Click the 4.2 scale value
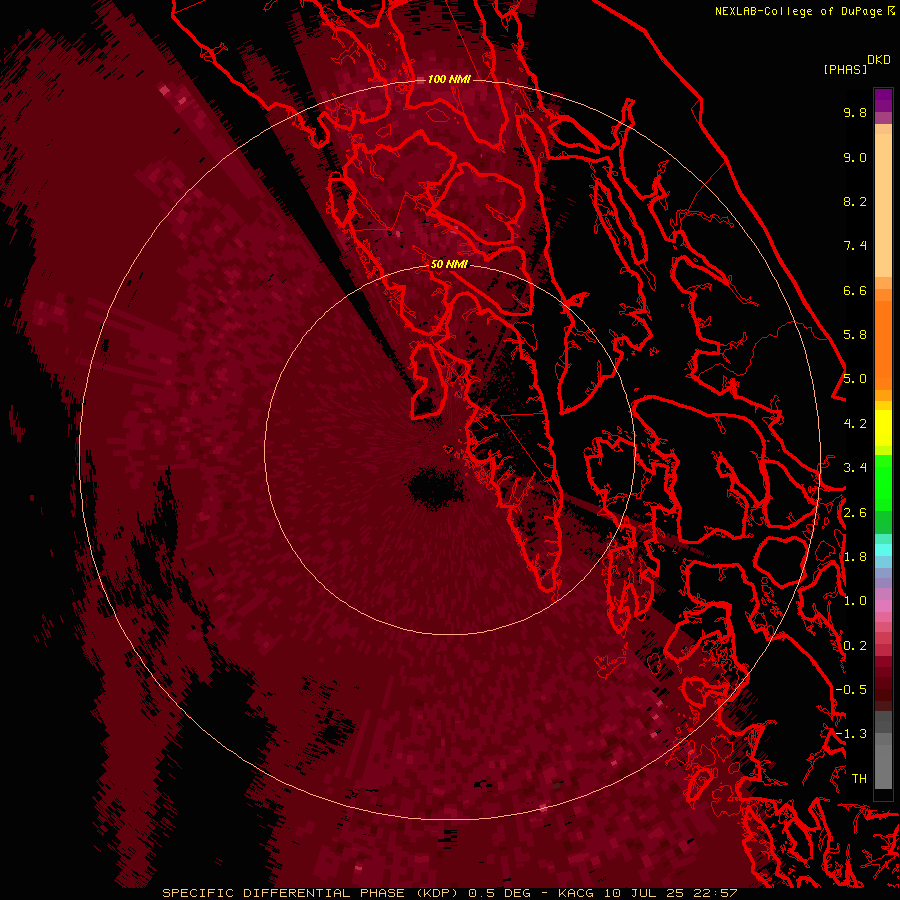Image resolution: width=900 pixels, height=900 pixels. [855, 424]
